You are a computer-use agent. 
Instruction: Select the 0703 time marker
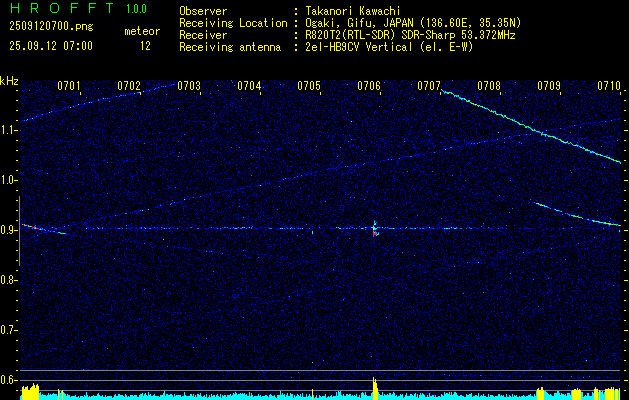point(189,86)
